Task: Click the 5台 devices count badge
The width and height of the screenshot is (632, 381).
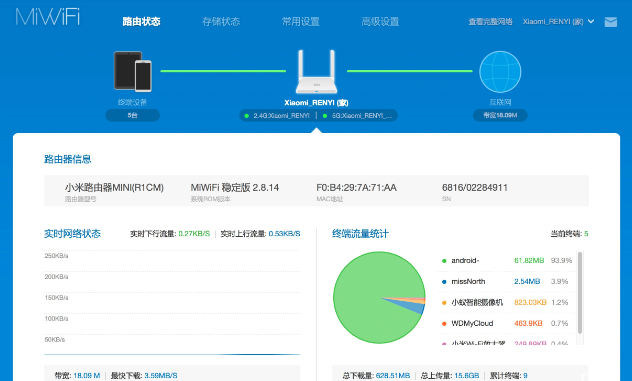Action: click(133, 115)
